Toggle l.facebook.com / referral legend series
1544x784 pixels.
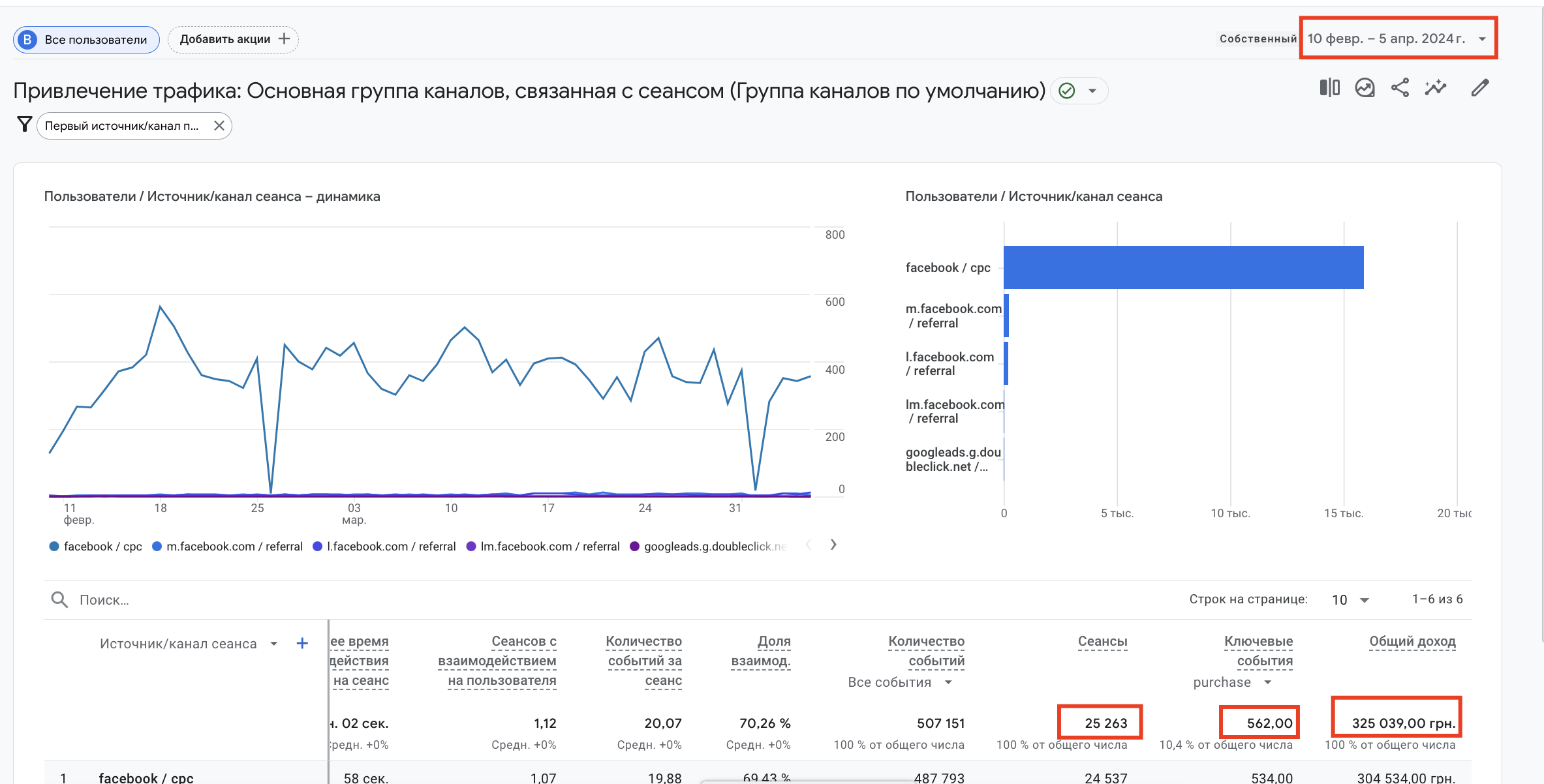[384, 547]
